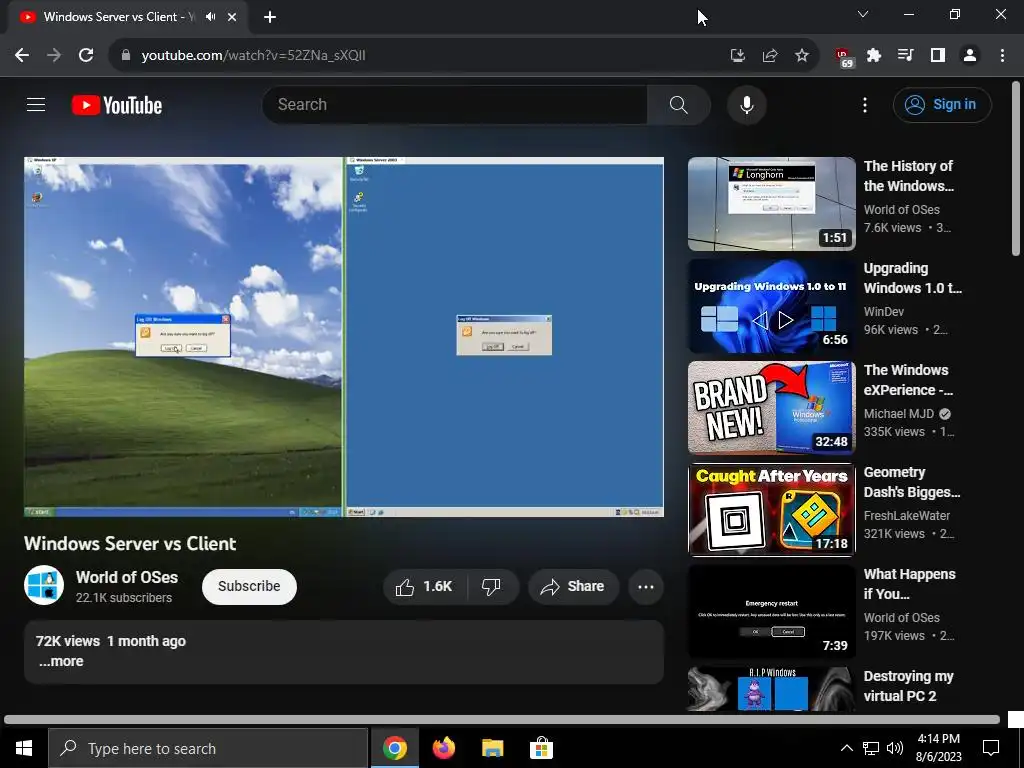Click share this page icon
The image size is (1024, 768).
pos(770,55)
